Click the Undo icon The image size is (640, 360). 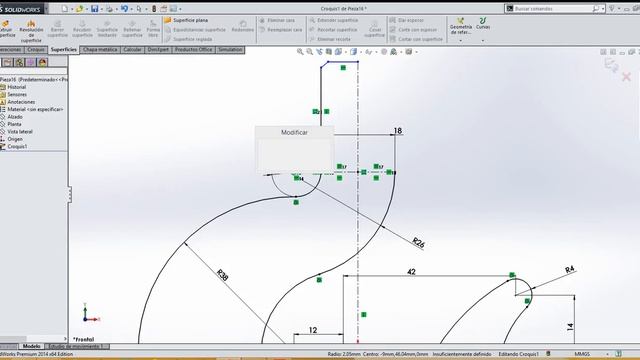[x=124, y=8]
